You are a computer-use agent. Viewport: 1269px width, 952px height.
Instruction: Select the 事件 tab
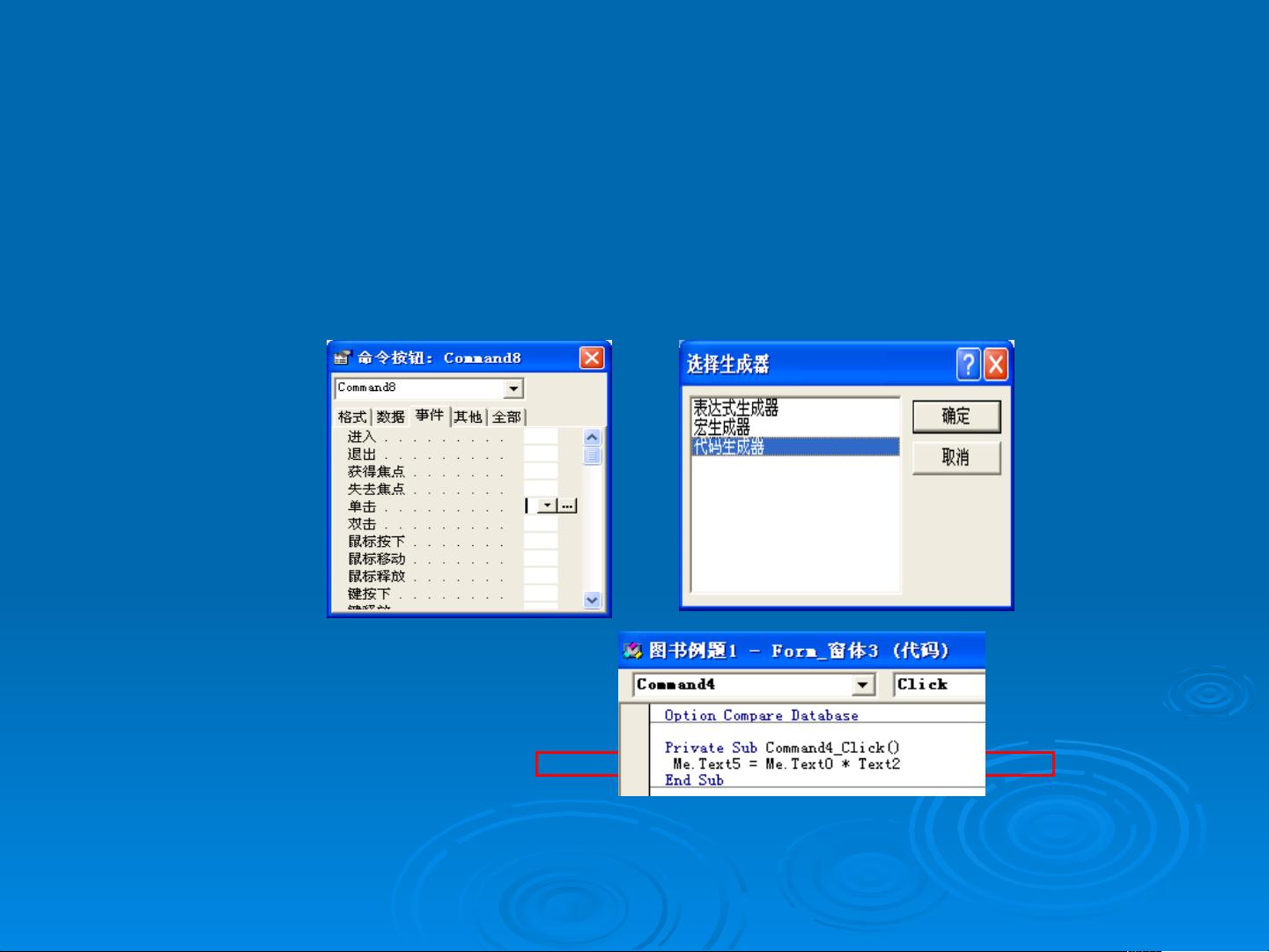[x=431, y=416]
